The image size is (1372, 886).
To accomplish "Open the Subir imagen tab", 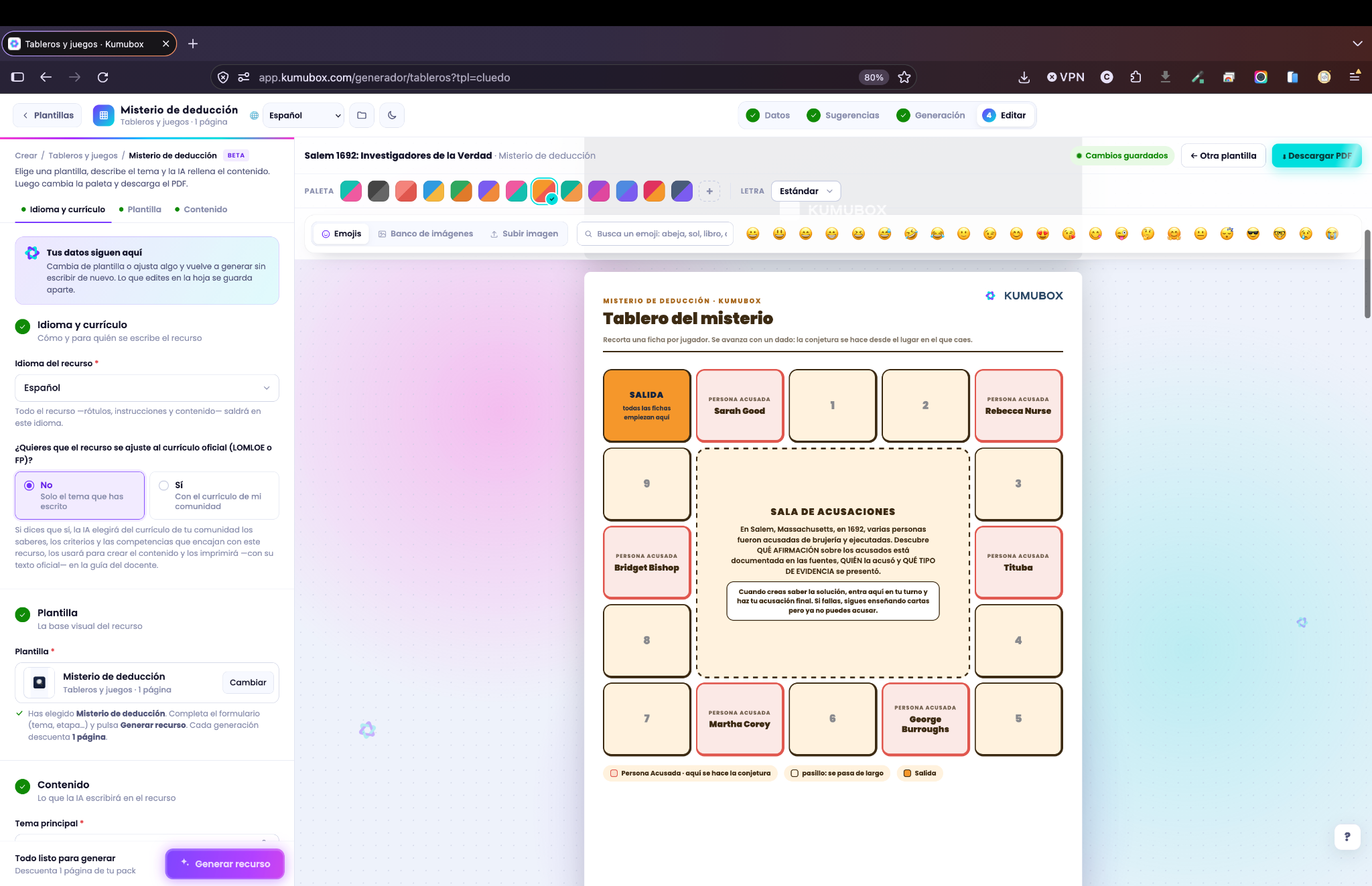I will tap(525, 234).
